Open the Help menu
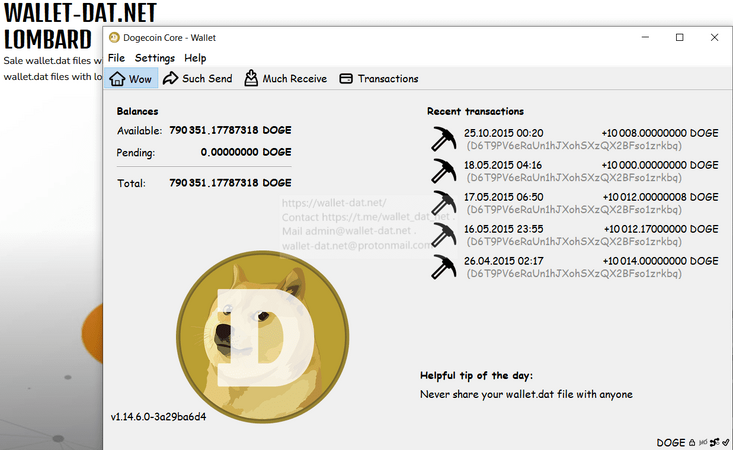 195,58
